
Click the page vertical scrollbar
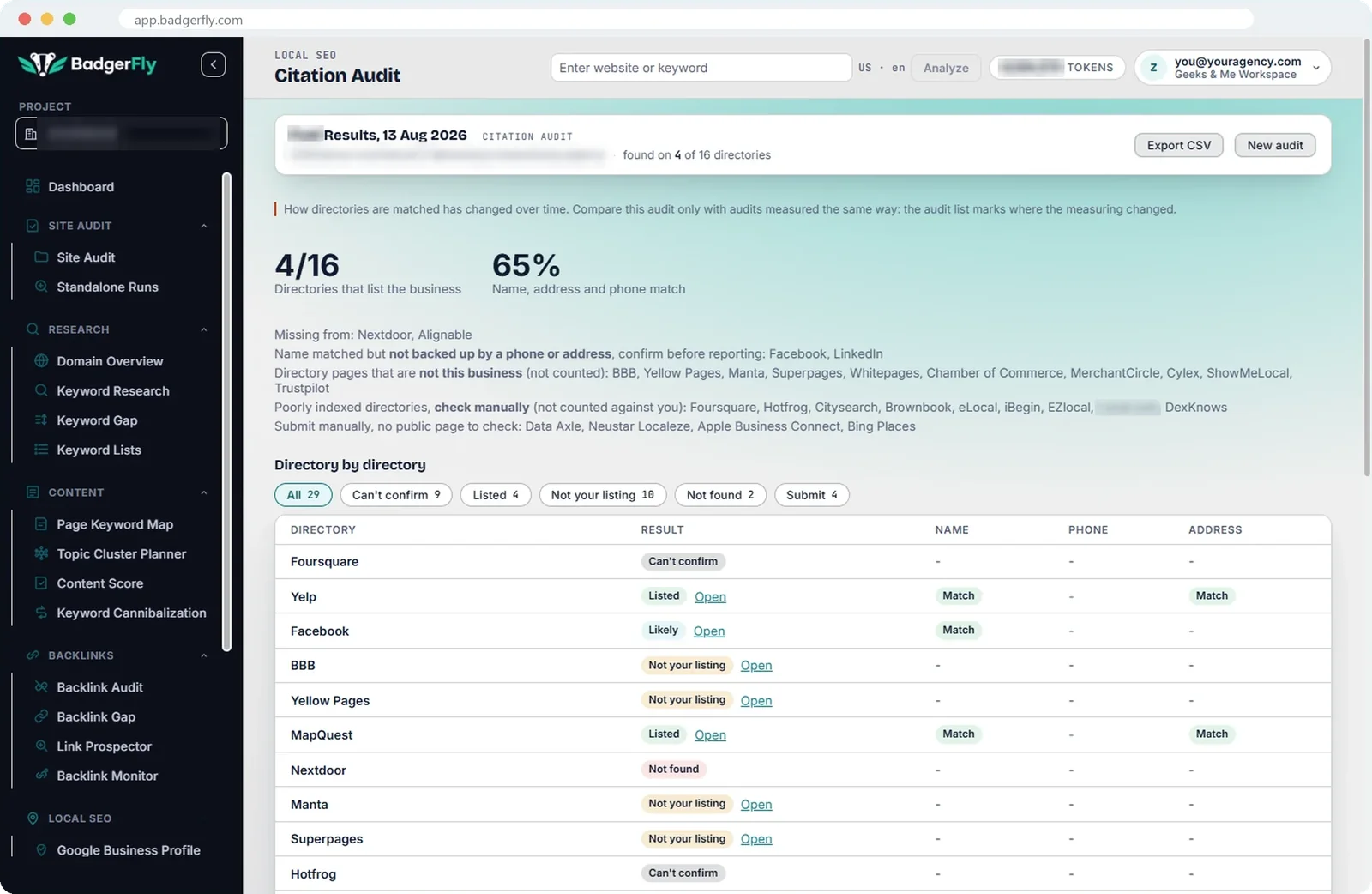pos(1367,257)
